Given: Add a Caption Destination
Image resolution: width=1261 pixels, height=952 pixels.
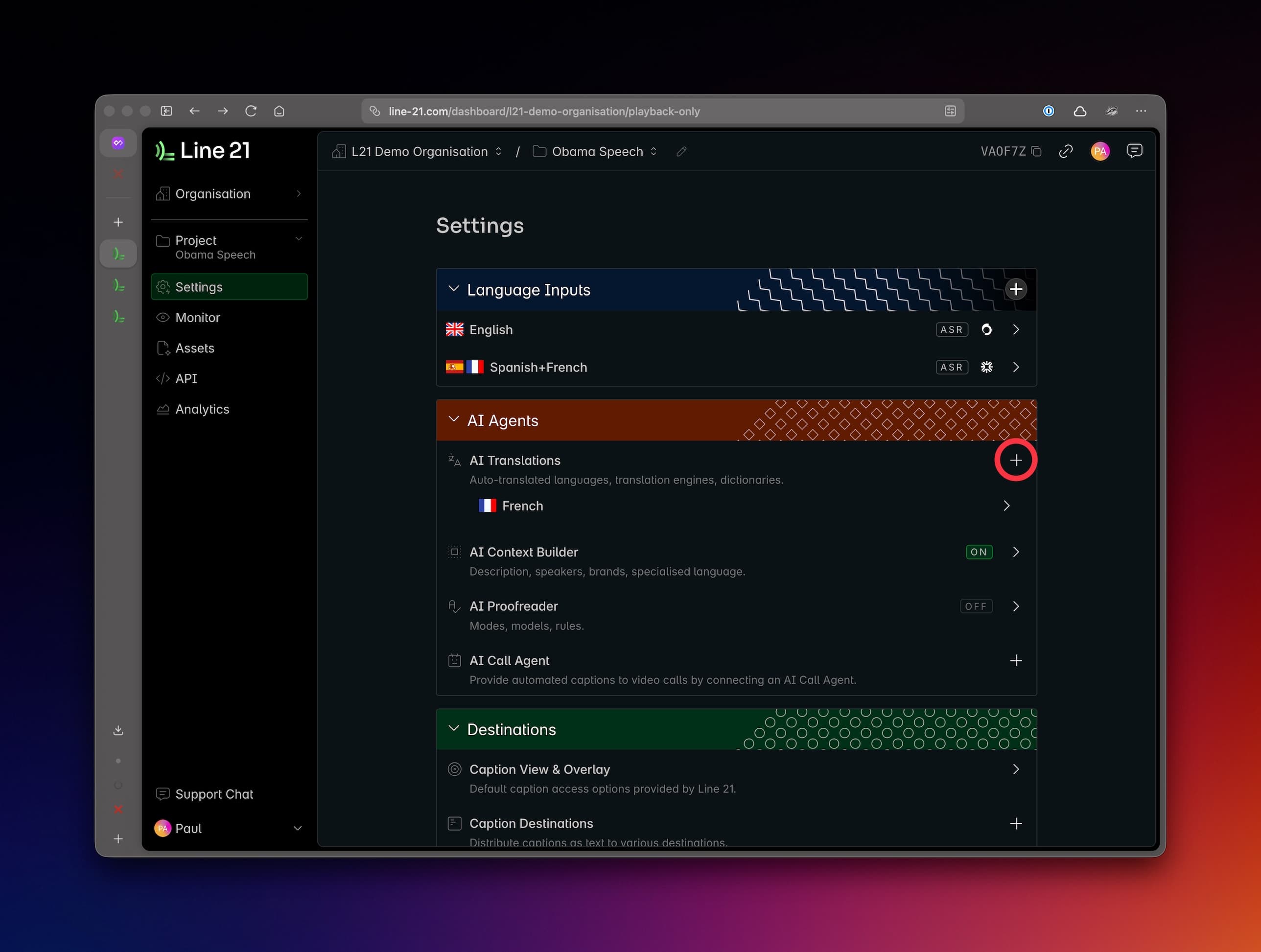Looking at the screenshot, I should [1015, 823].
